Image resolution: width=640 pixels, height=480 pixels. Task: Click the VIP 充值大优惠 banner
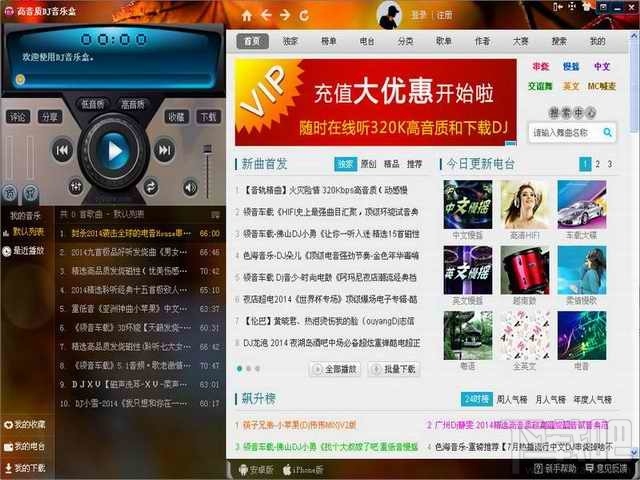coord(376,102)
